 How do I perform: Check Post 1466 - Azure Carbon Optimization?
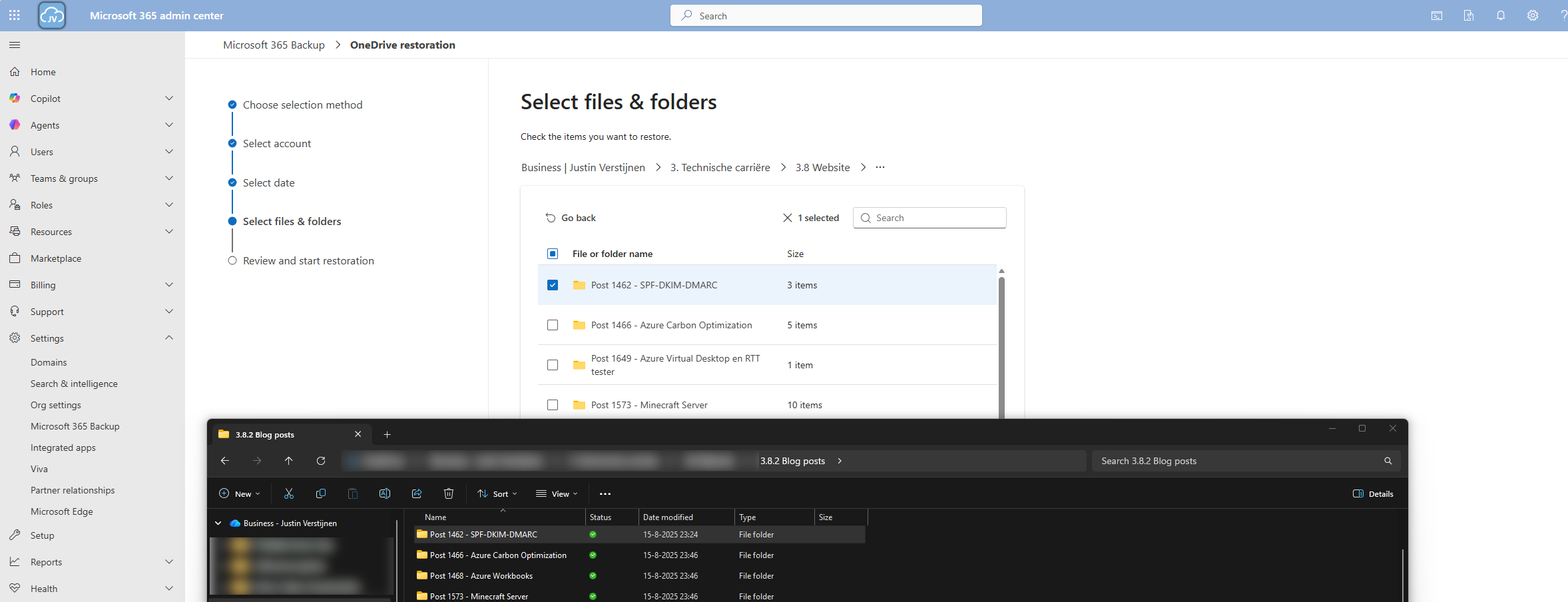click(553, 325)
